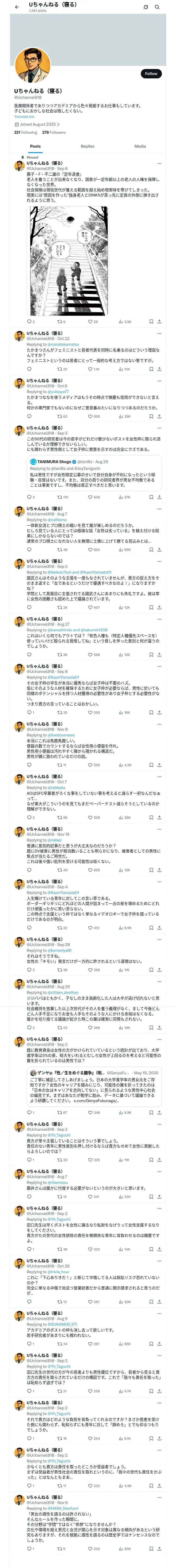Like the pinned post with 26 likes
The width and height of the screenshot is (176, 1568).
click(x=93, y=321)
